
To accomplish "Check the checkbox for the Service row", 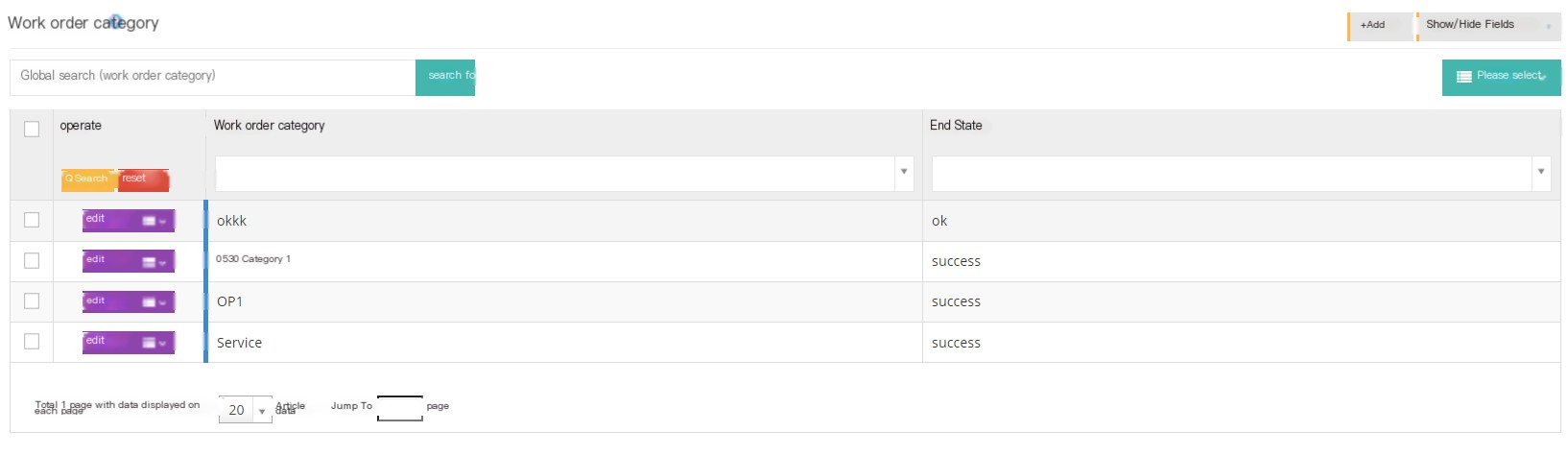I will [32, 342].
